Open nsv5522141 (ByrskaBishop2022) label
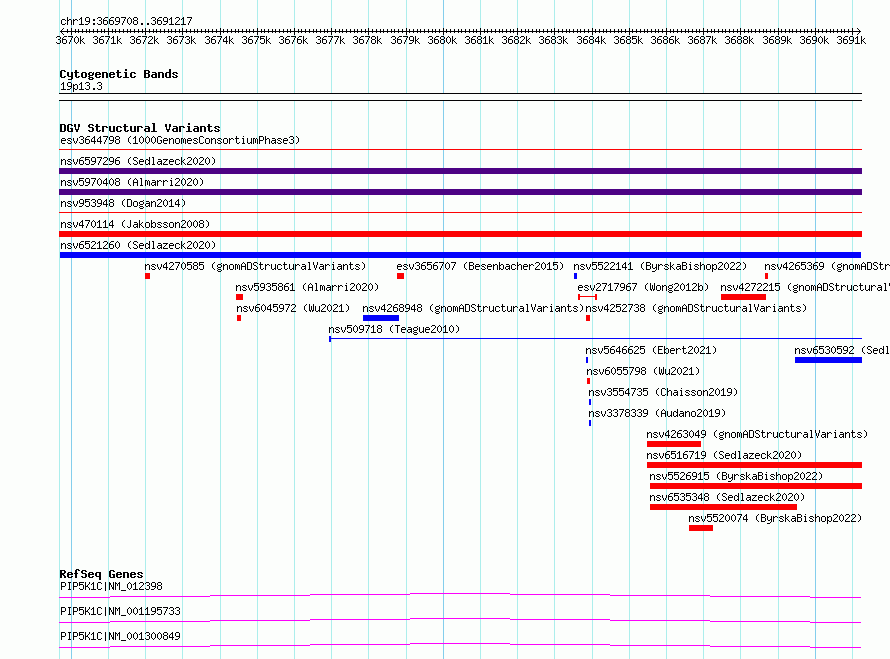The image size is (890, 659). (660, 266)
